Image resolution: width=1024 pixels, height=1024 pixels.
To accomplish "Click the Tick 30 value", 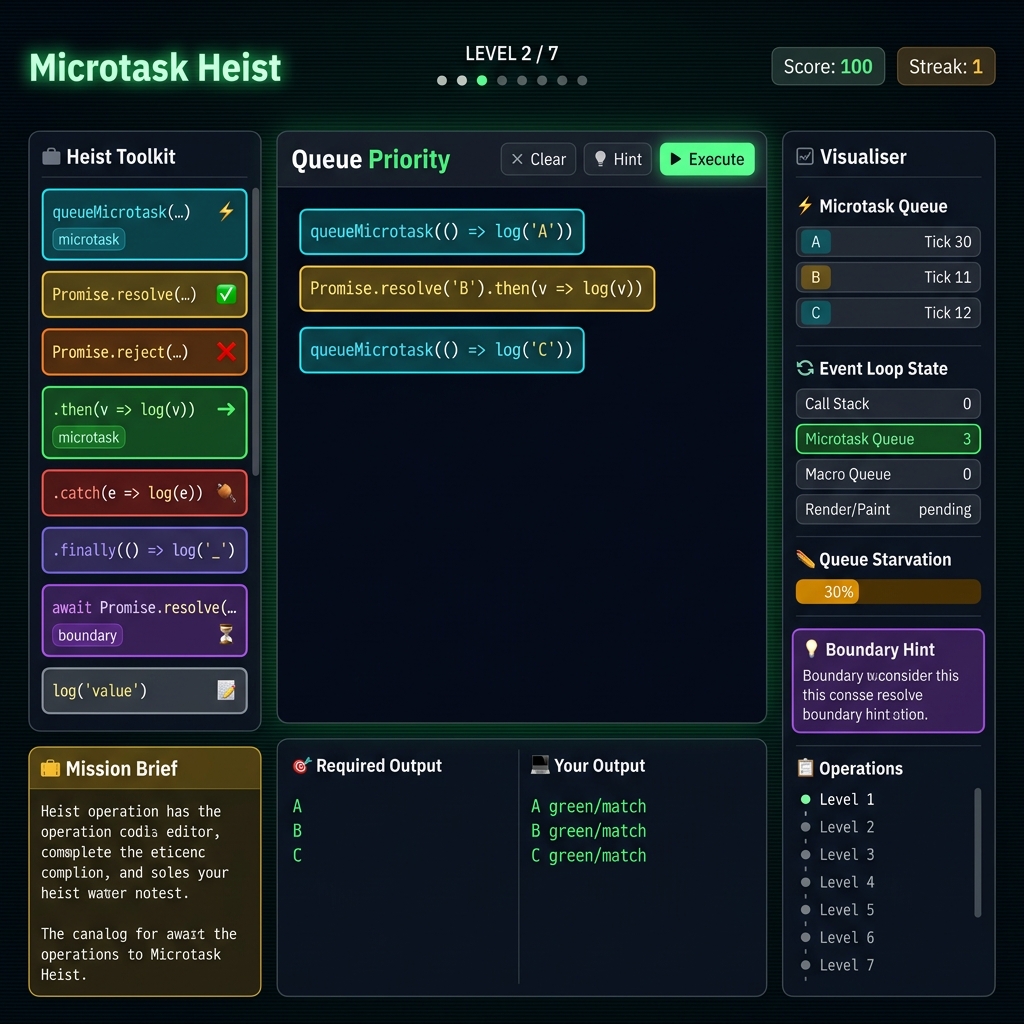I will [948, 242].
